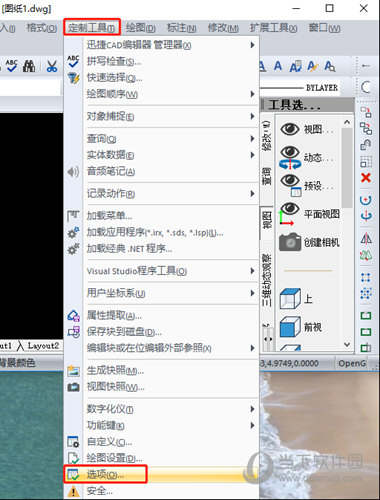Switch to the 三维动态观察 vertical tab
The height and width of the screenshot is (500, 380).
267,281
